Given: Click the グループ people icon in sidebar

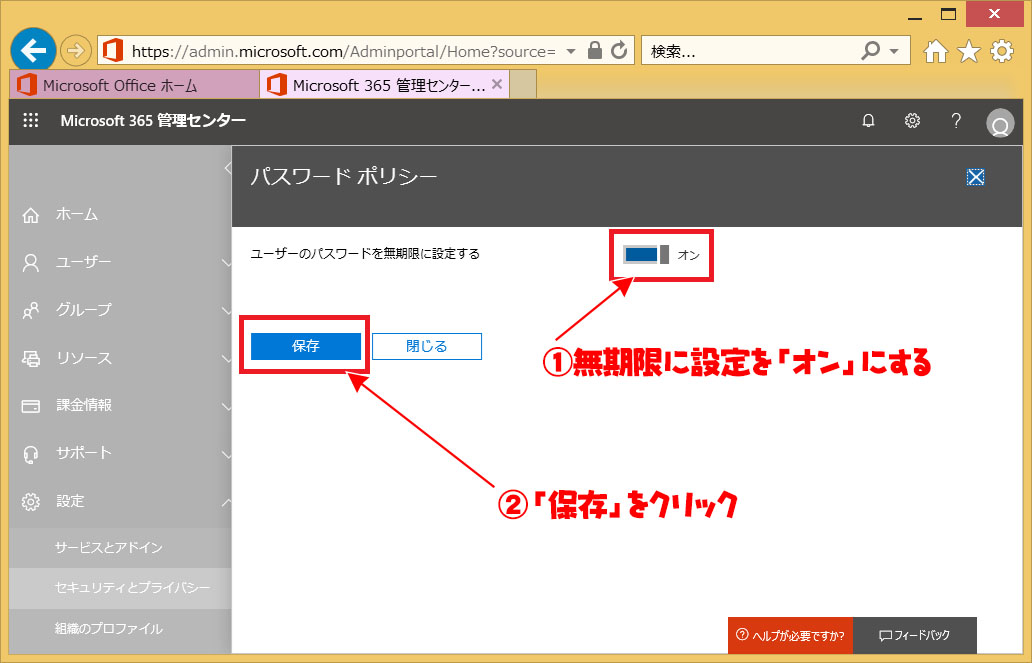Looking at the screenshot, I should point(31,310).
